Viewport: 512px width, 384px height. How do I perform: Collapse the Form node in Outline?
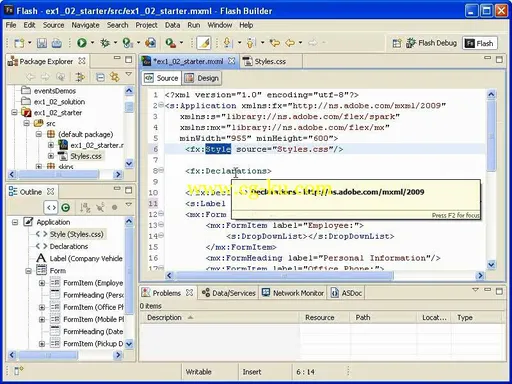pos(29,271)
